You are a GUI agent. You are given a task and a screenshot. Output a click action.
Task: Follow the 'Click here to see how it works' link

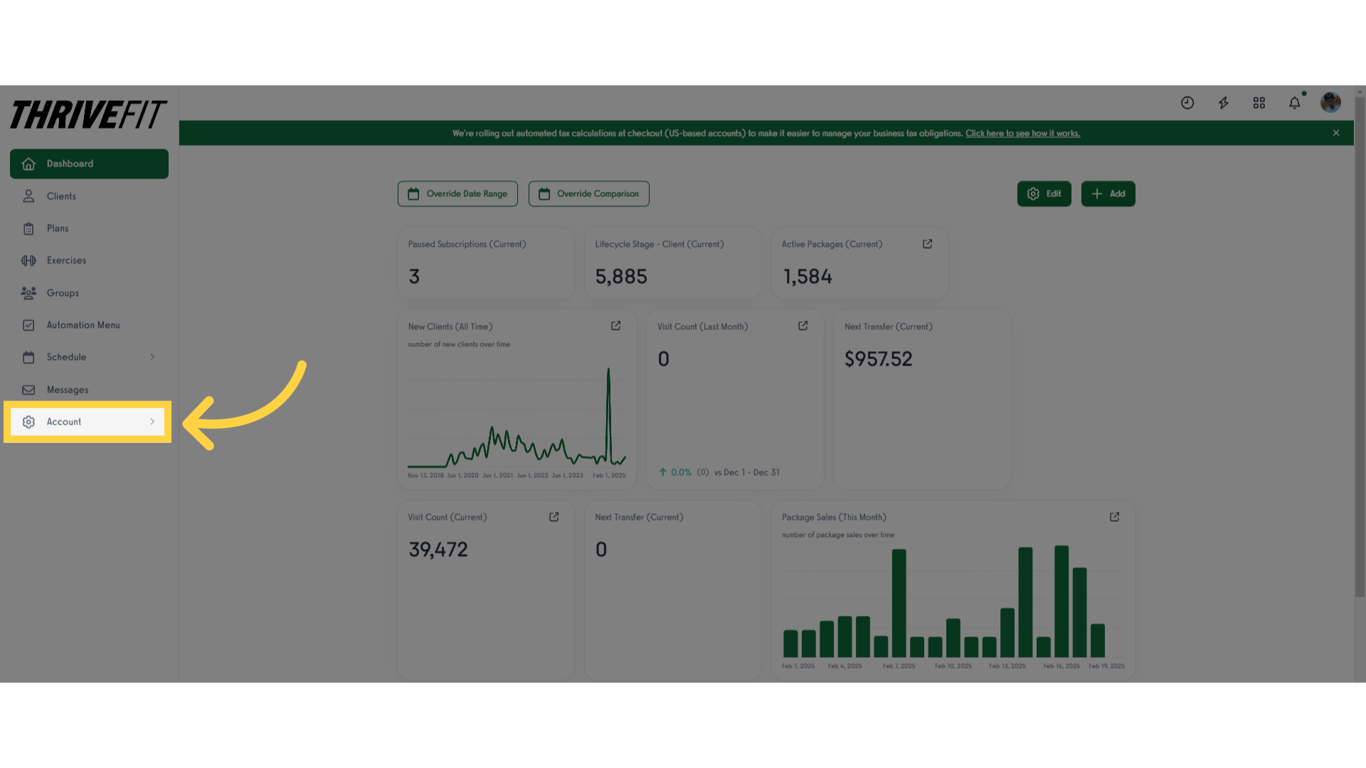point(1023,133)
